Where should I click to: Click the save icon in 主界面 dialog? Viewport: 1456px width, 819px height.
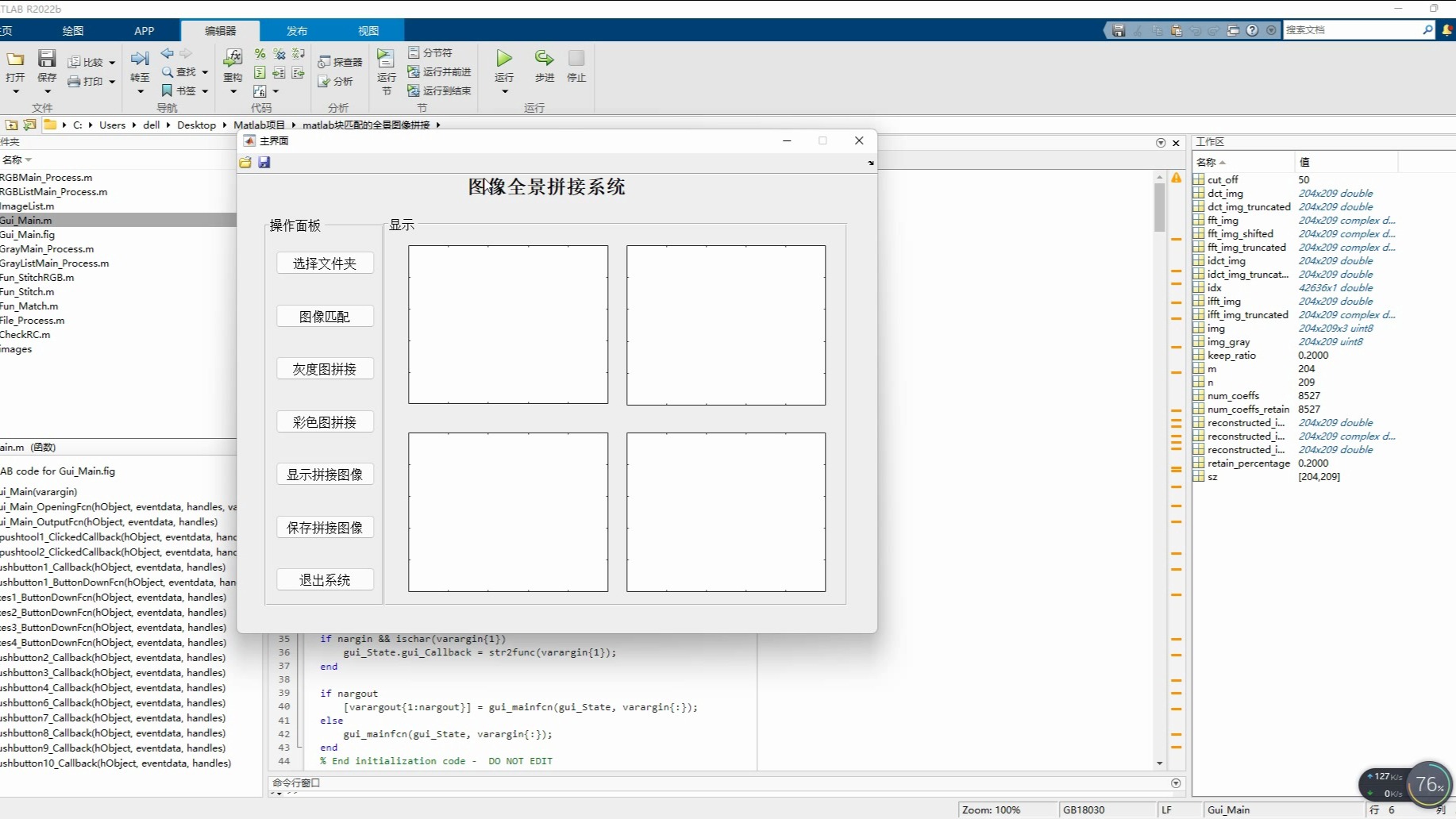[x=264, y=162]
